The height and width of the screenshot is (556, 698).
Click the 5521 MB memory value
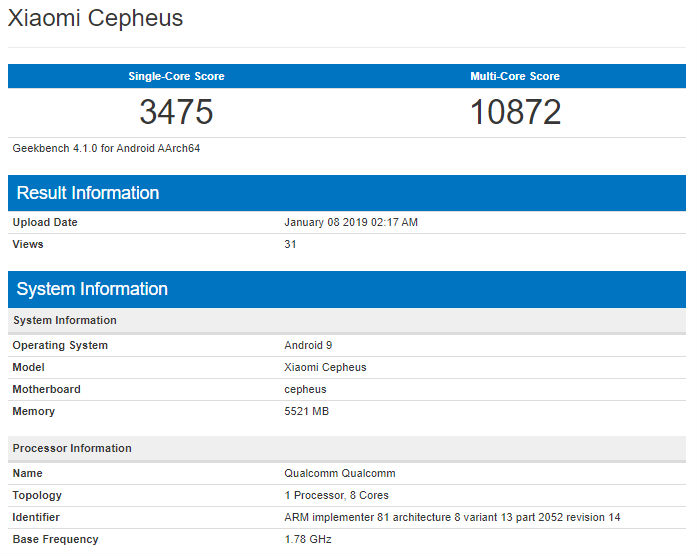(x=306, y=411)
